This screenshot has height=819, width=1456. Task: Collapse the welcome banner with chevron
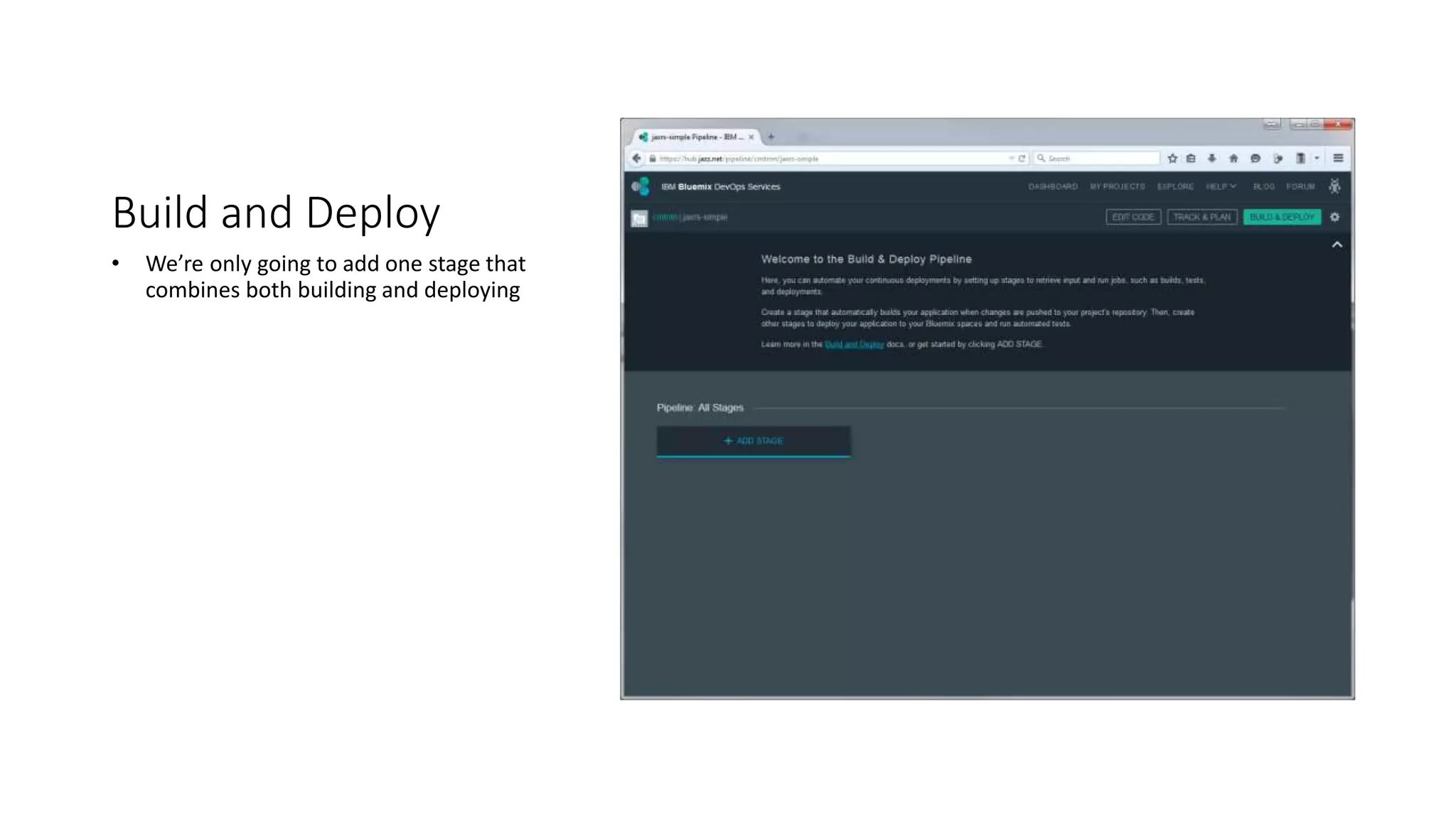pyautogui.click(x=1337, y=245)
